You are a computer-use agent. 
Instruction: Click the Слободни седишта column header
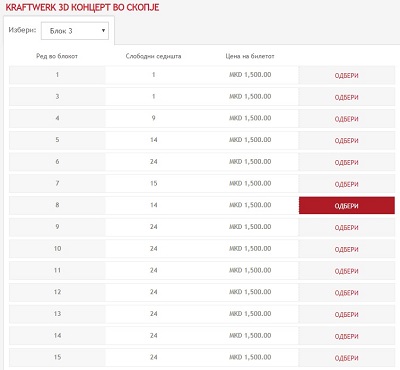153,56
